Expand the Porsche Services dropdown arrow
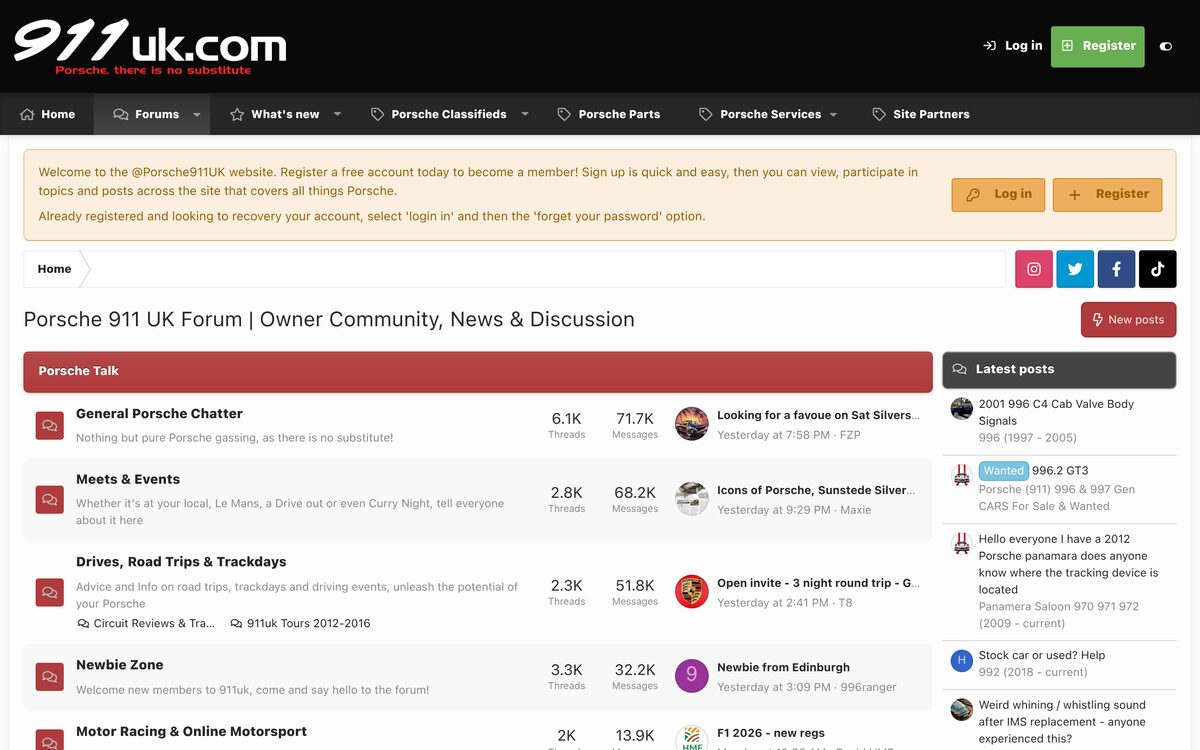The image size is (1200, 750). coord(833,114)
